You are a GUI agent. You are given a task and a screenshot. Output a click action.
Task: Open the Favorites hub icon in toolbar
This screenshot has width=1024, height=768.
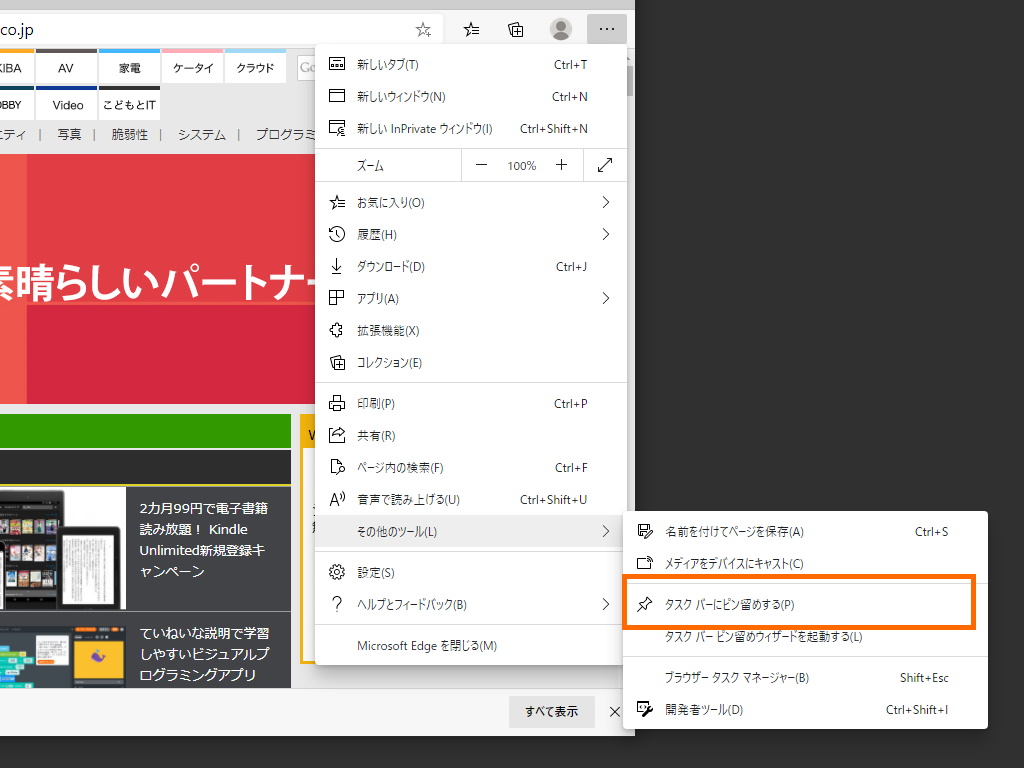coord(471,29)
